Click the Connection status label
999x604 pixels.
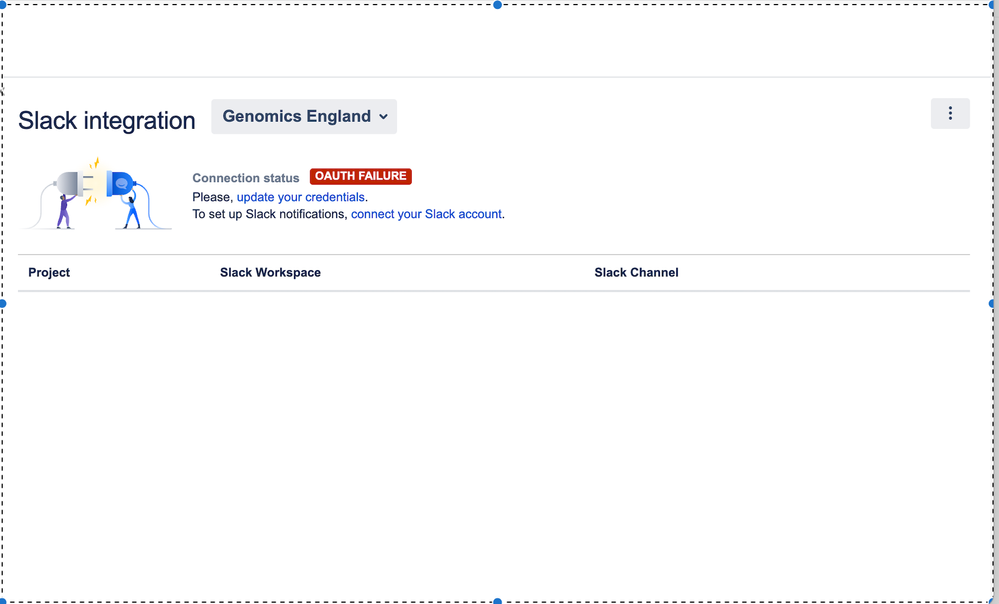coord(245,178)
